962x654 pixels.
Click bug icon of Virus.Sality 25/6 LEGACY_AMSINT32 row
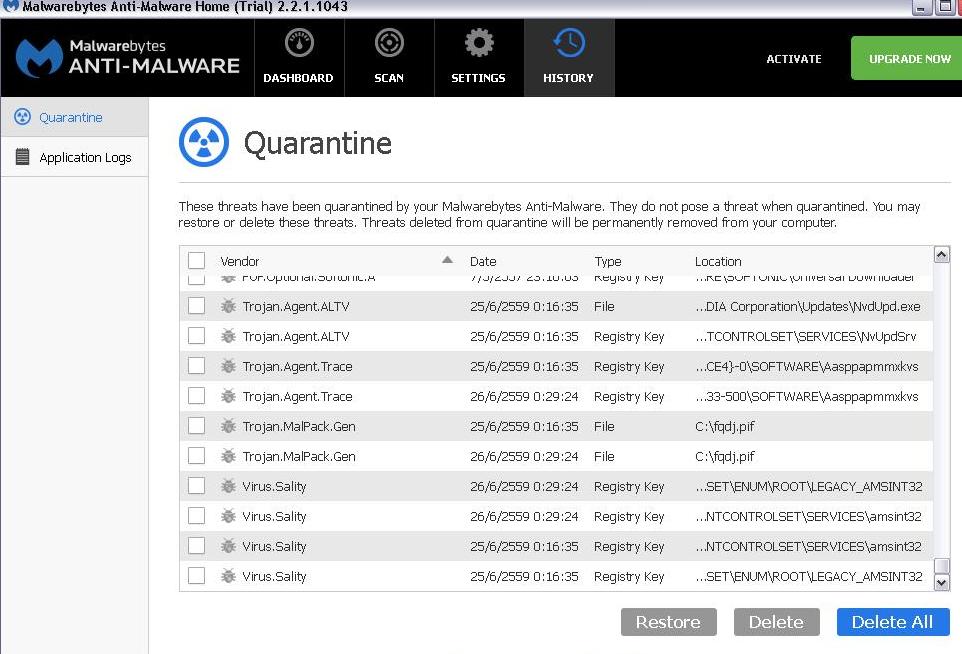point(228,576)
